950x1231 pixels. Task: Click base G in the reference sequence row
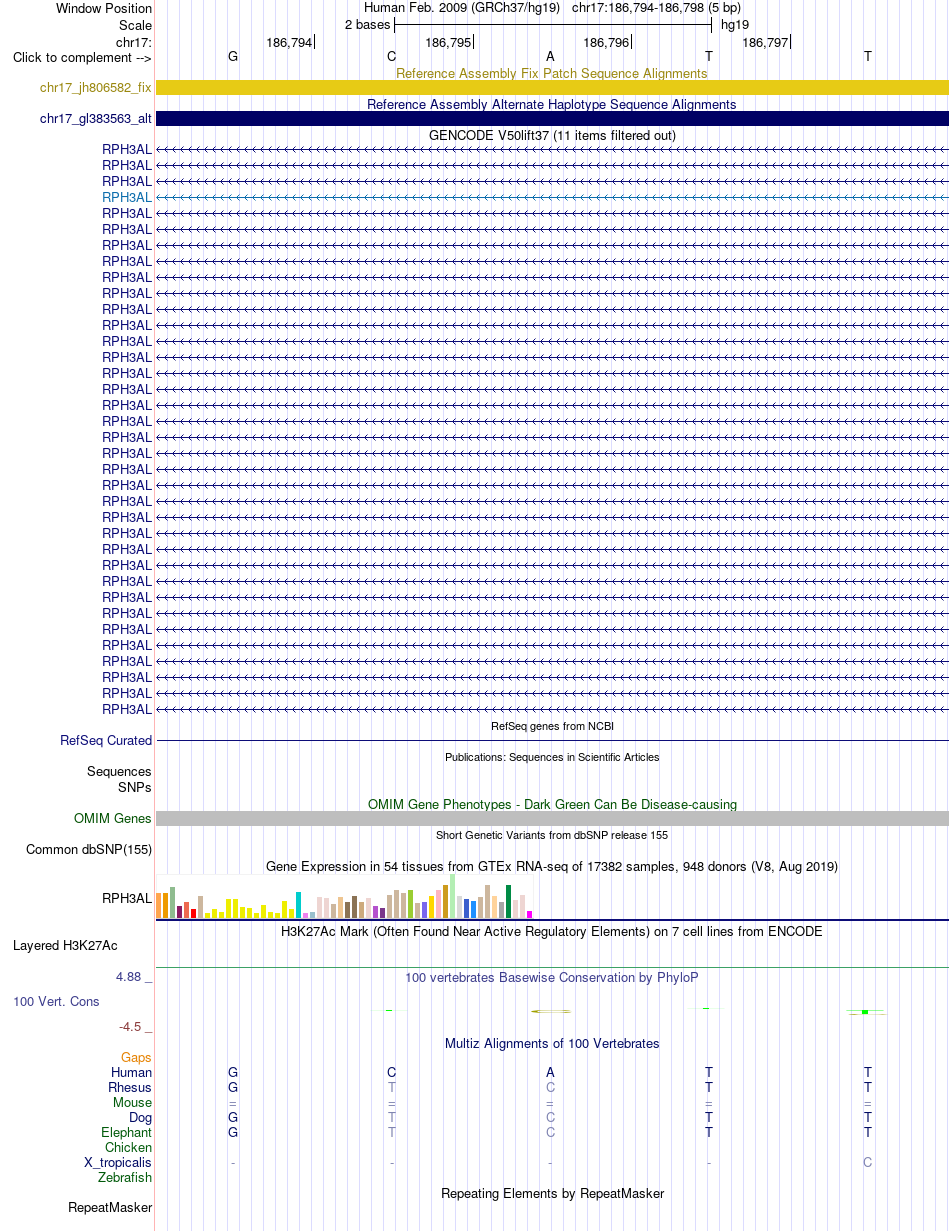pos(233,57)
